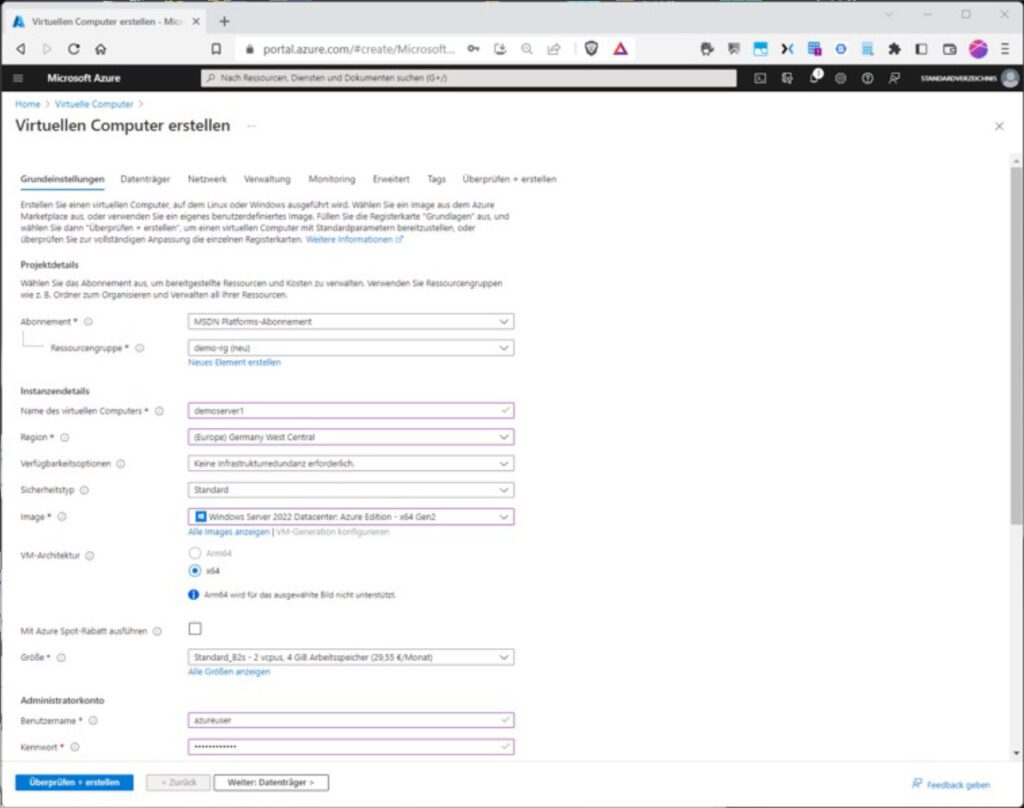The image size is (1024, 808).
Task: Click Weiter: Datenträger button
Action: coord(271,783)
